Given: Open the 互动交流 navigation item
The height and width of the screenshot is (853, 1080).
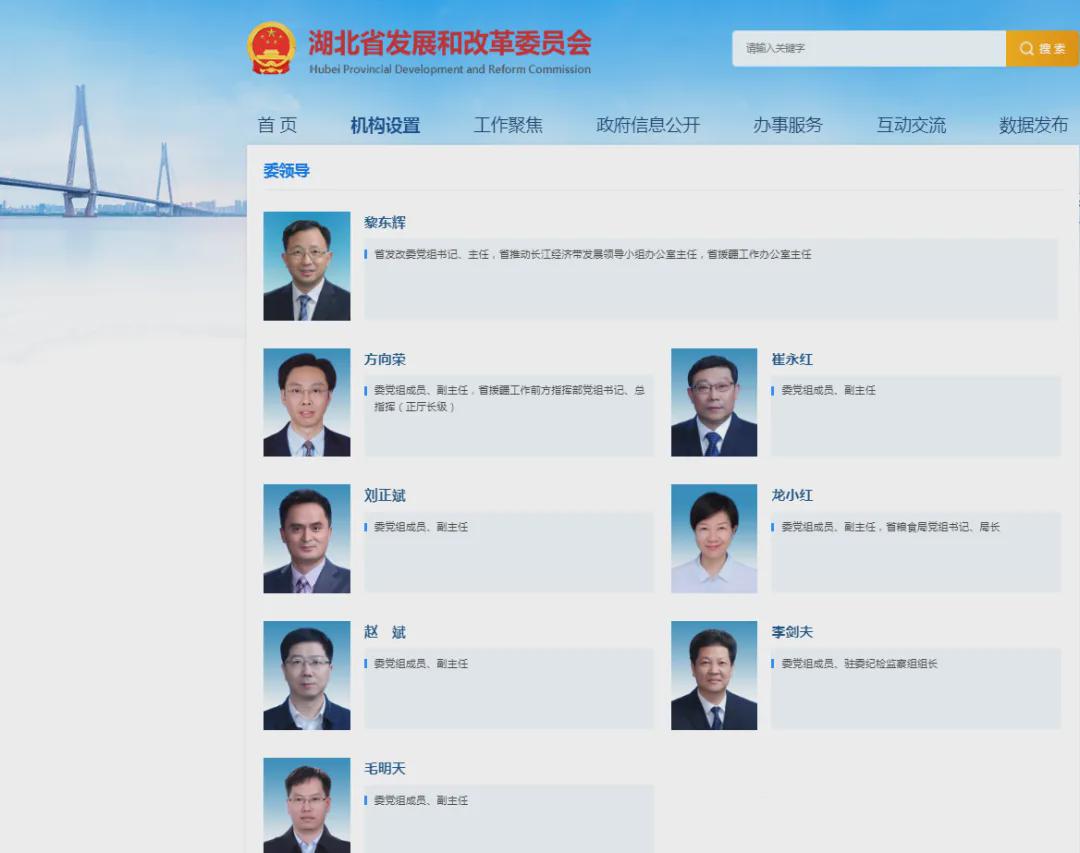Looking at the screenshot, I should point(911,125).
